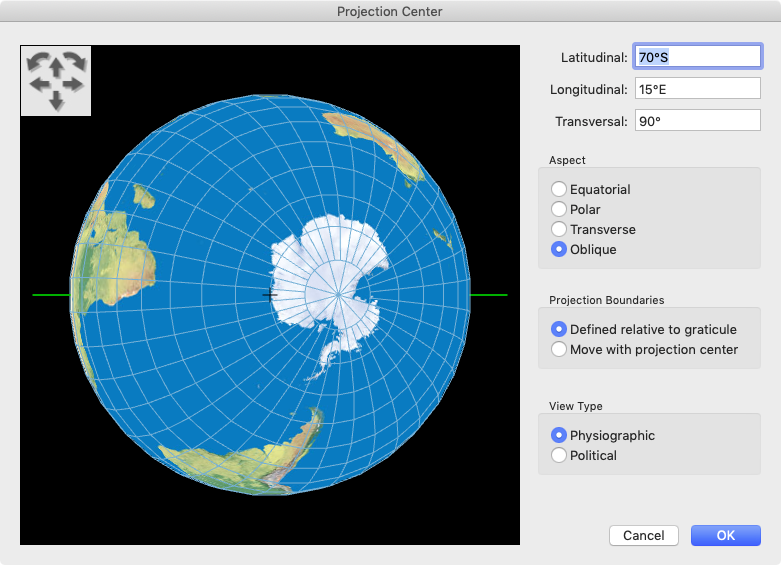Screen dimensions: 781x565
Task: Click the projection center crosshair on map
Action: [269, 295]
